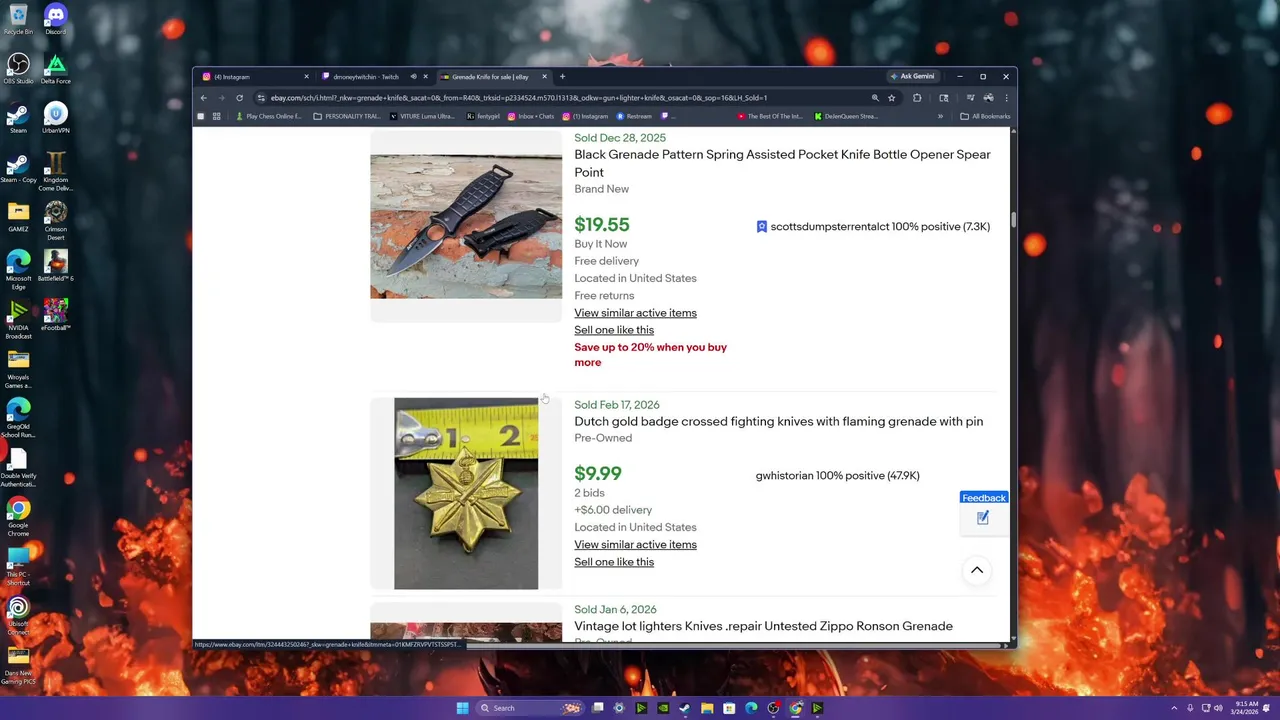Image resolution: width=1280 pixels, height=720 pixels.
Task: Open Steam desktop icon
Action: tap(18, 117)
